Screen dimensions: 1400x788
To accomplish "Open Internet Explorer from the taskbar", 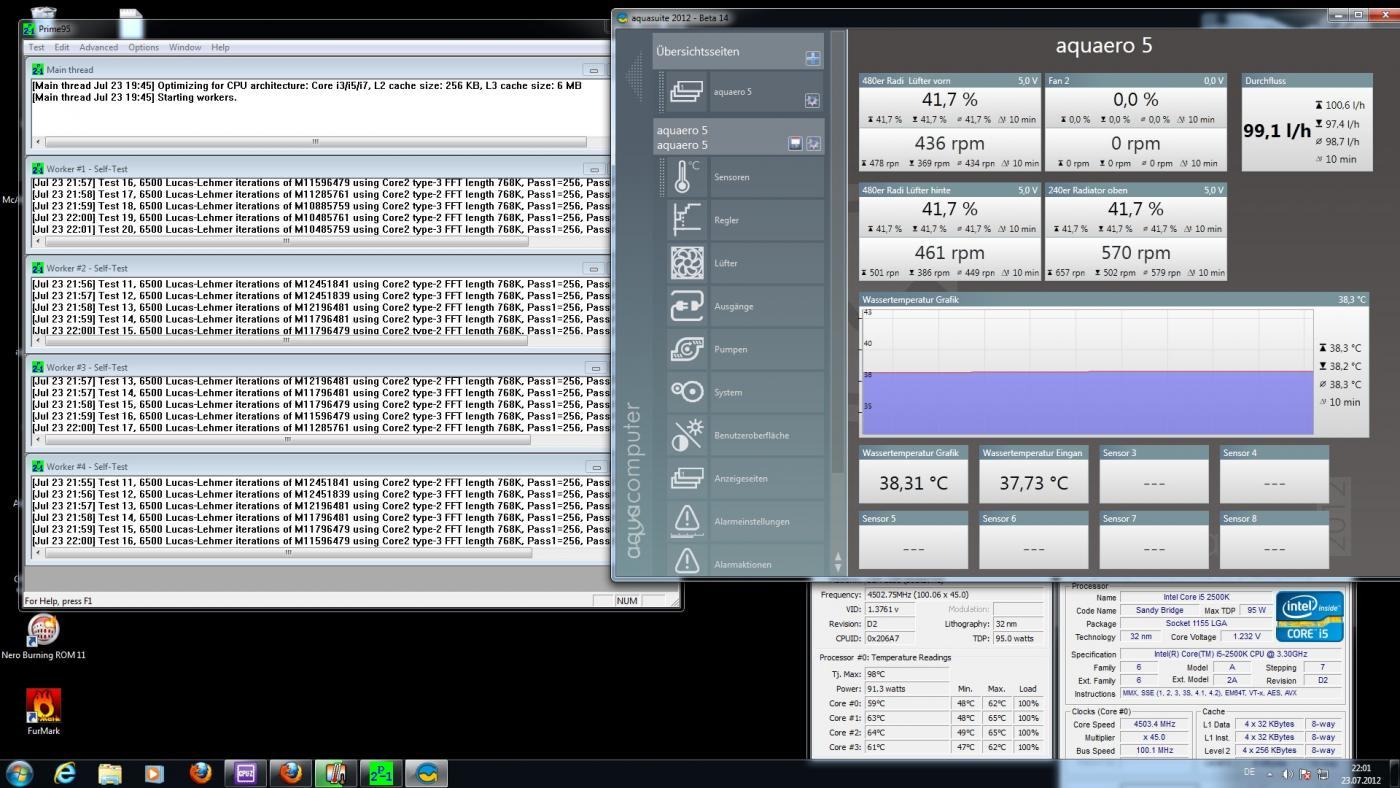I will click(x=65, y=773).
